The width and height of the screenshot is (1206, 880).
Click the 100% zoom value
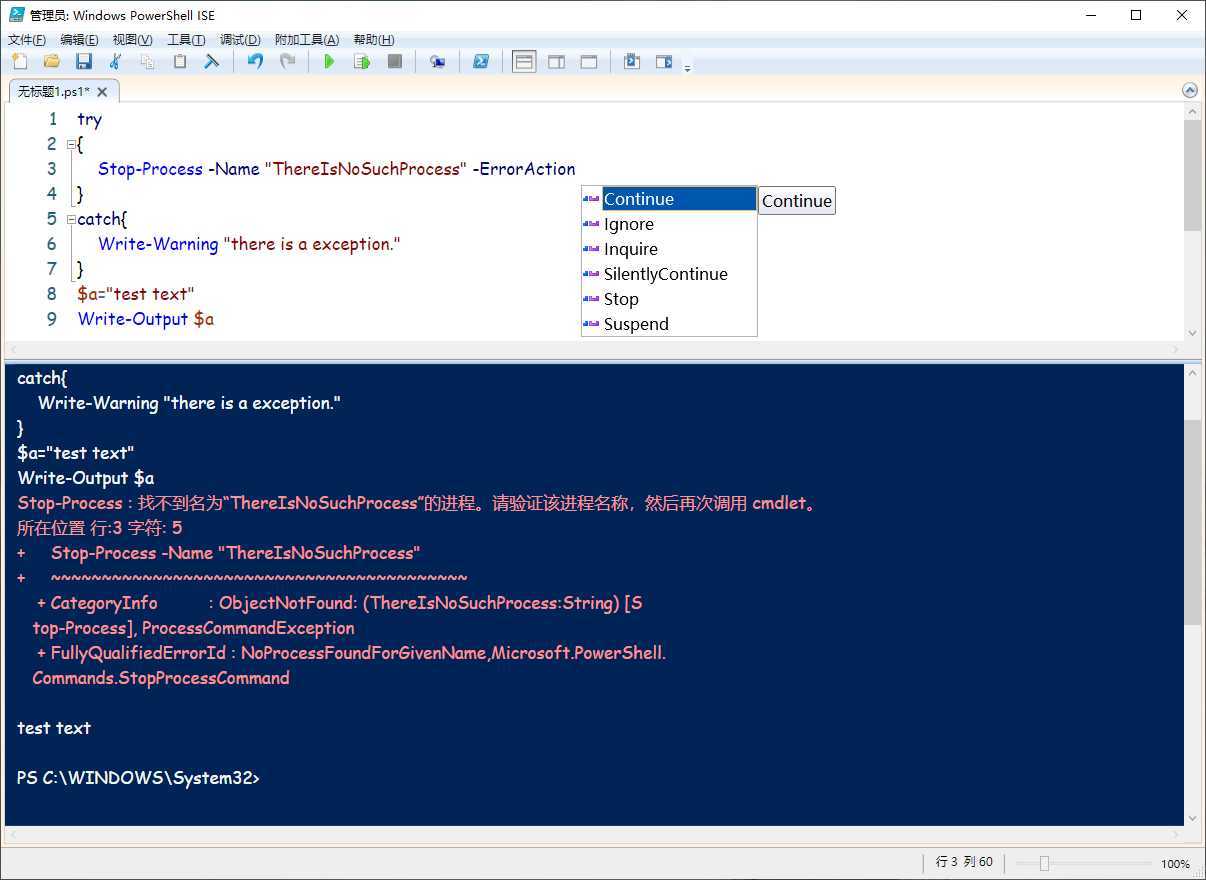(1175, 864)
